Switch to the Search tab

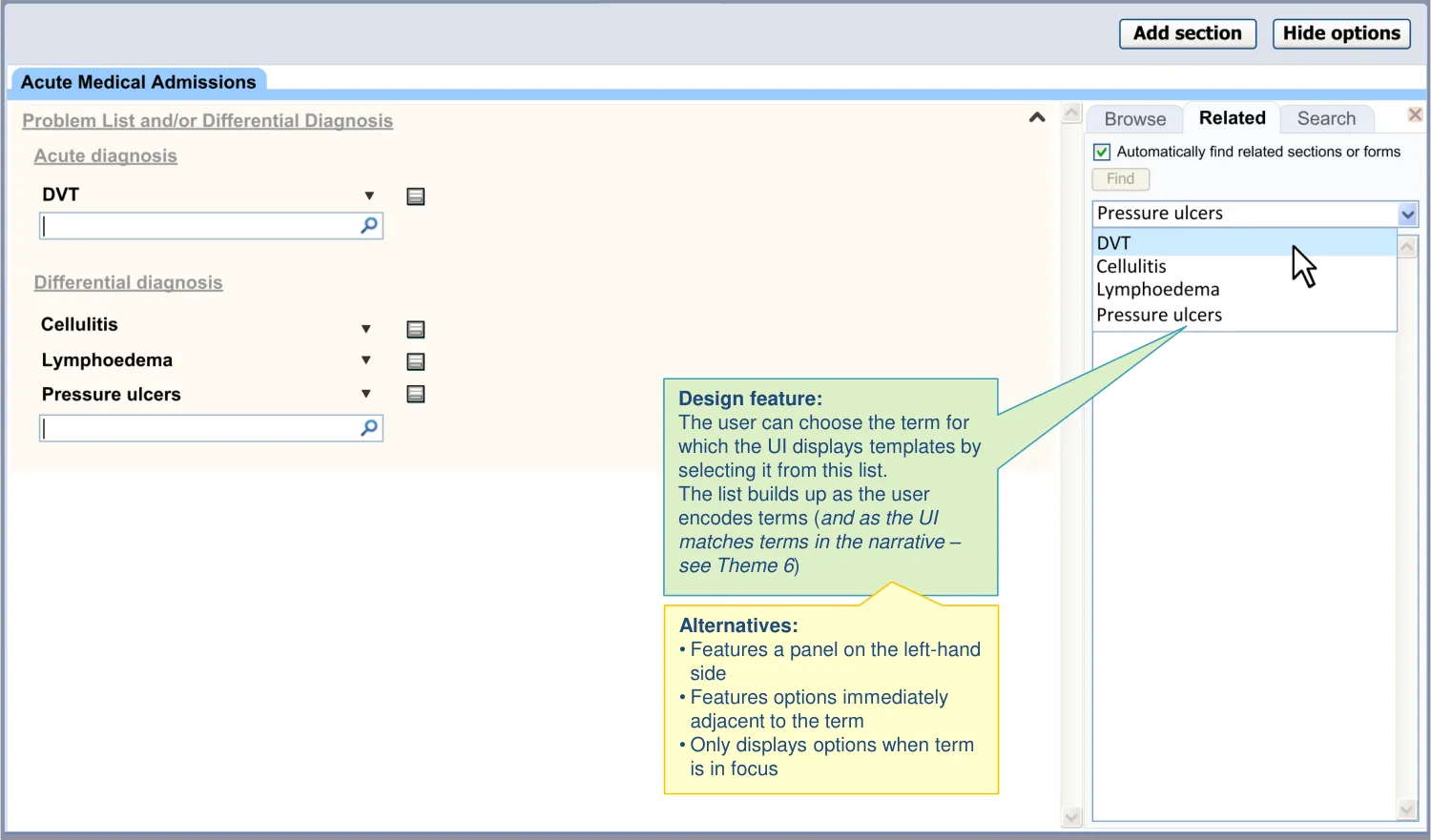[x=1325, y=119]
